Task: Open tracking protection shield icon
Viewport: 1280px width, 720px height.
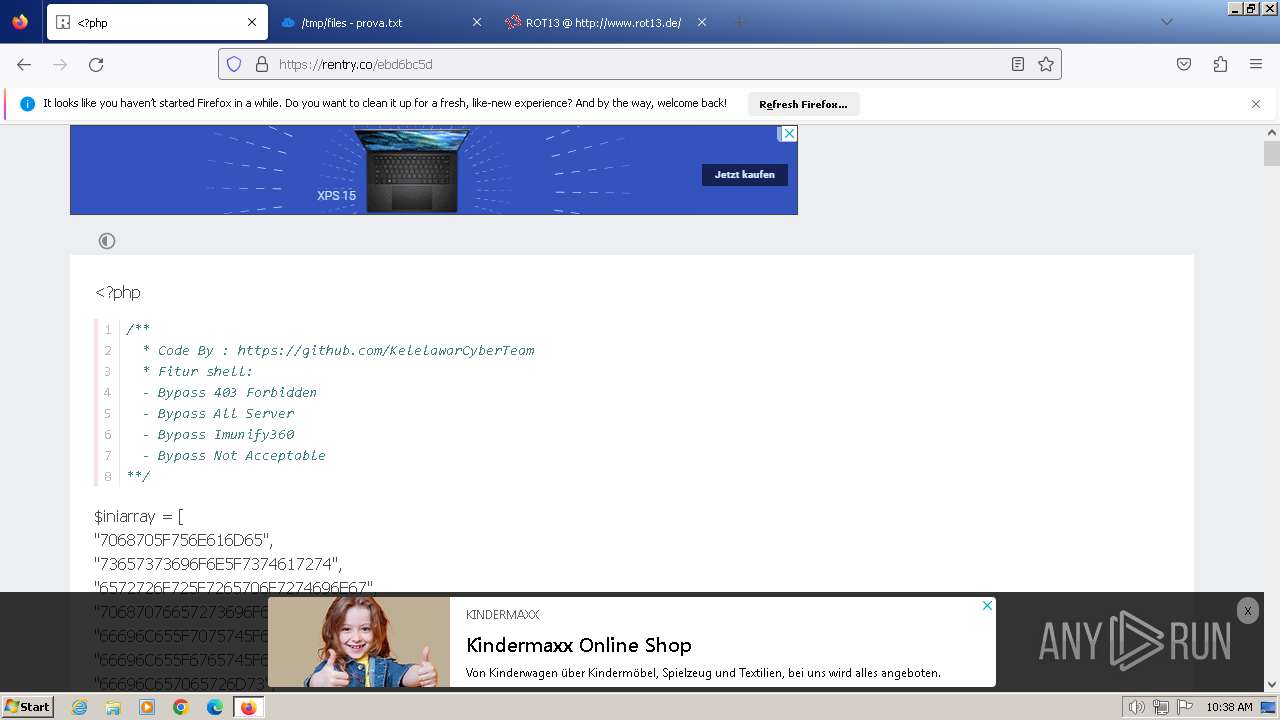Action: 234,64
